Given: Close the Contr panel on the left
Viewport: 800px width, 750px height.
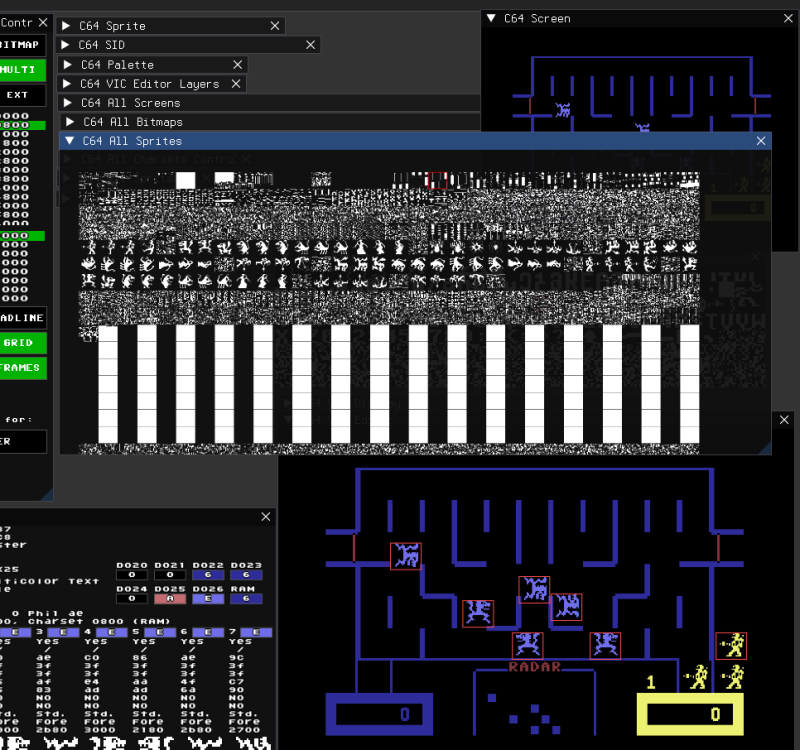Looking at the screenshot, I should pos(43,22).
